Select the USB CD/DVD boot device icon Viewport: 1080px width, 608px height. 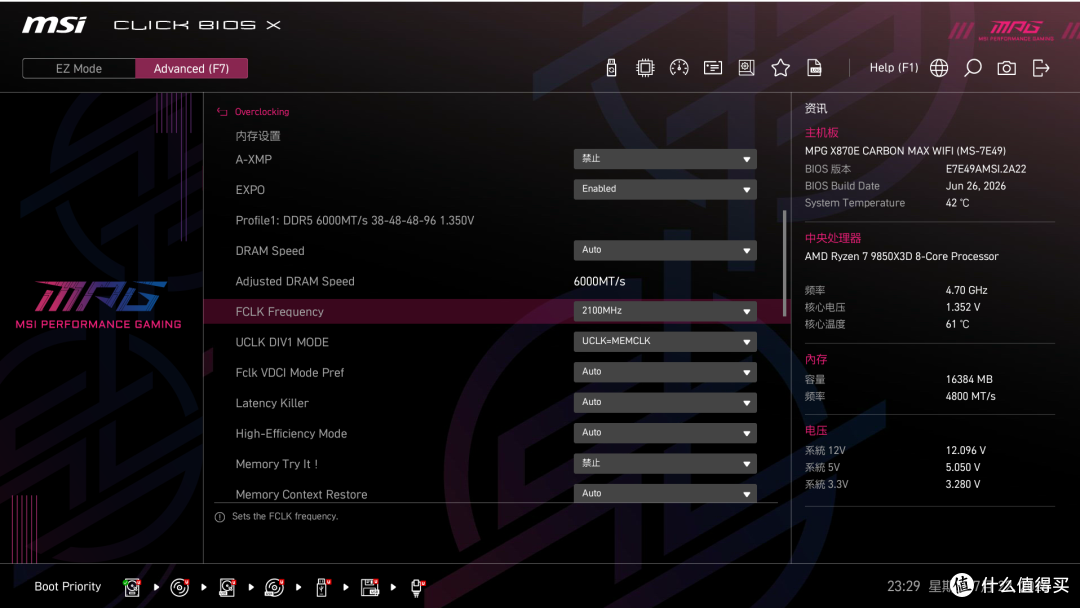(x=274, y=587)
